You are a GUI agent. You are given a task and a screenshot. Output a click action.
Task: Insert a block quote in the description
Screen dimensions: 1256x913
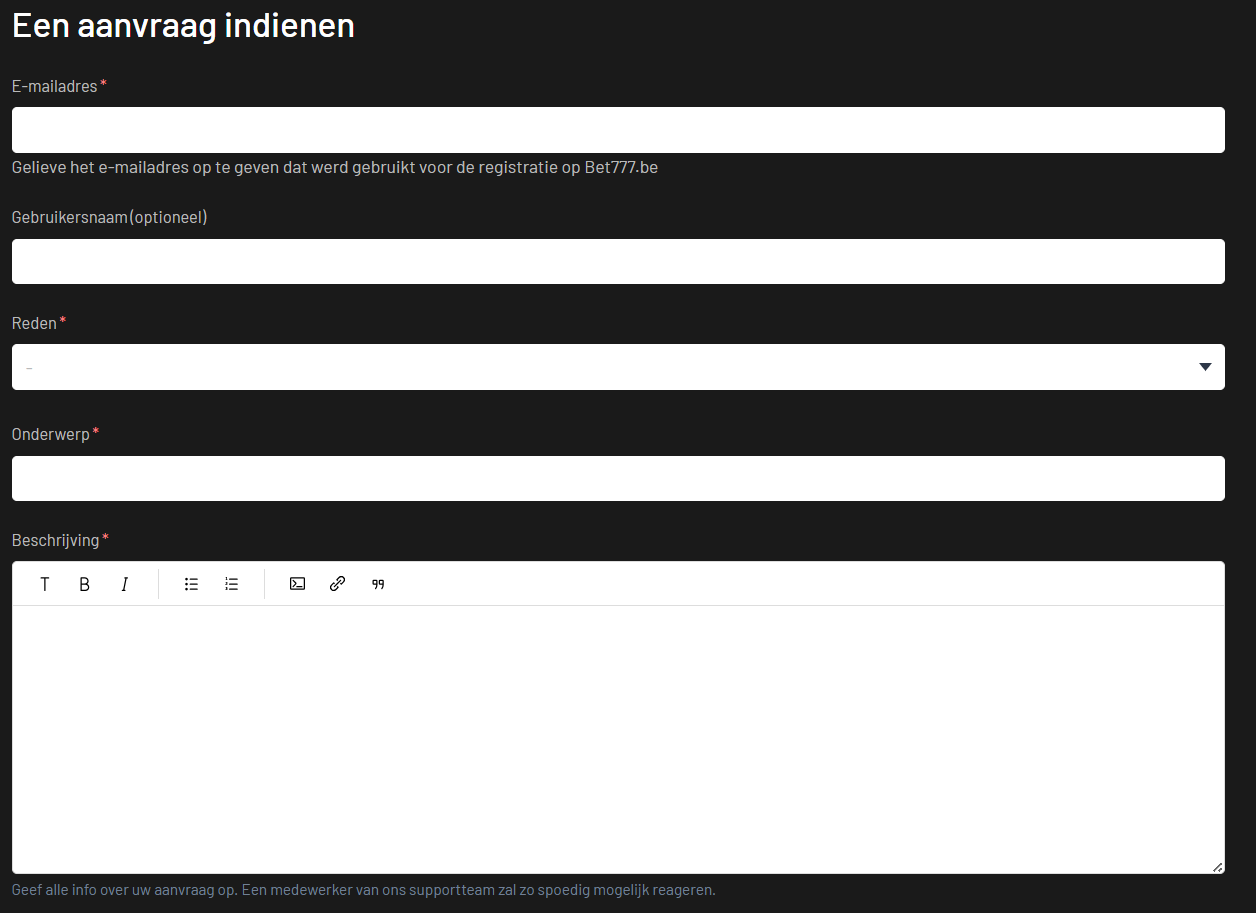[x=378, y=584]
